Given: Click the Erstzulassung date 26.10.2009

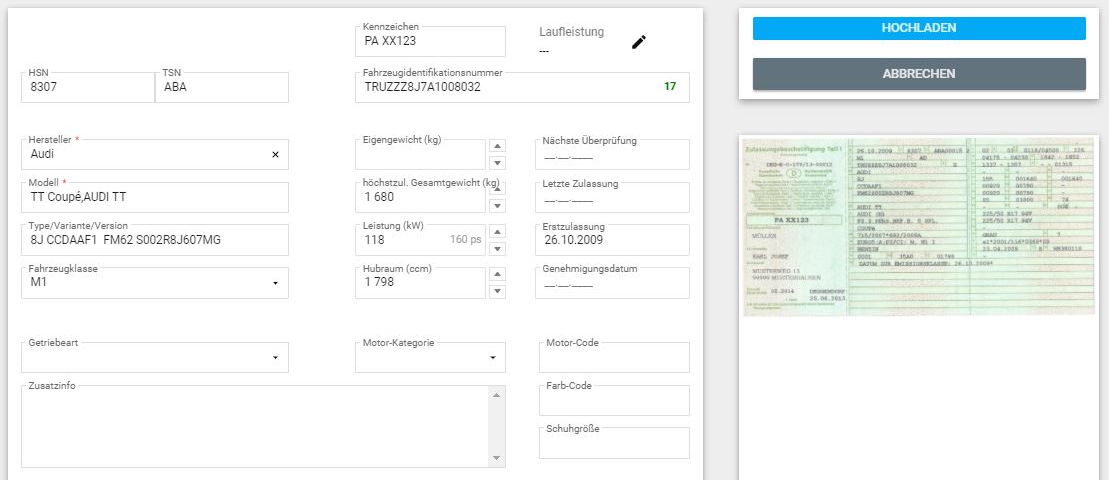Looking at the screenshot, I should [x=612, y=240].
